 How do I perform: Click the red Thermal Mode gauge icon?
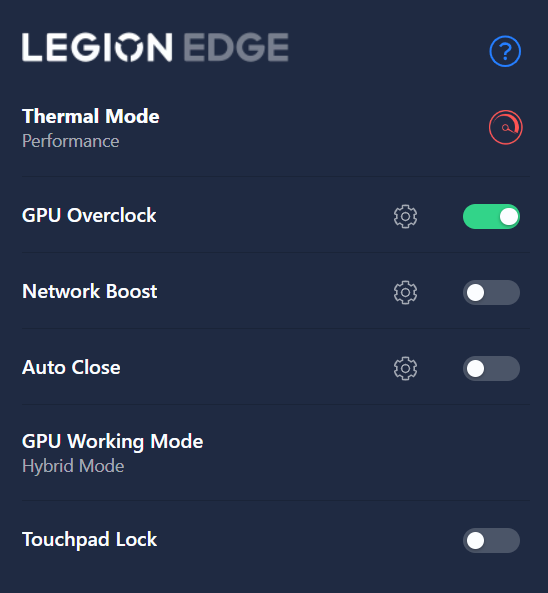(506, 127)
